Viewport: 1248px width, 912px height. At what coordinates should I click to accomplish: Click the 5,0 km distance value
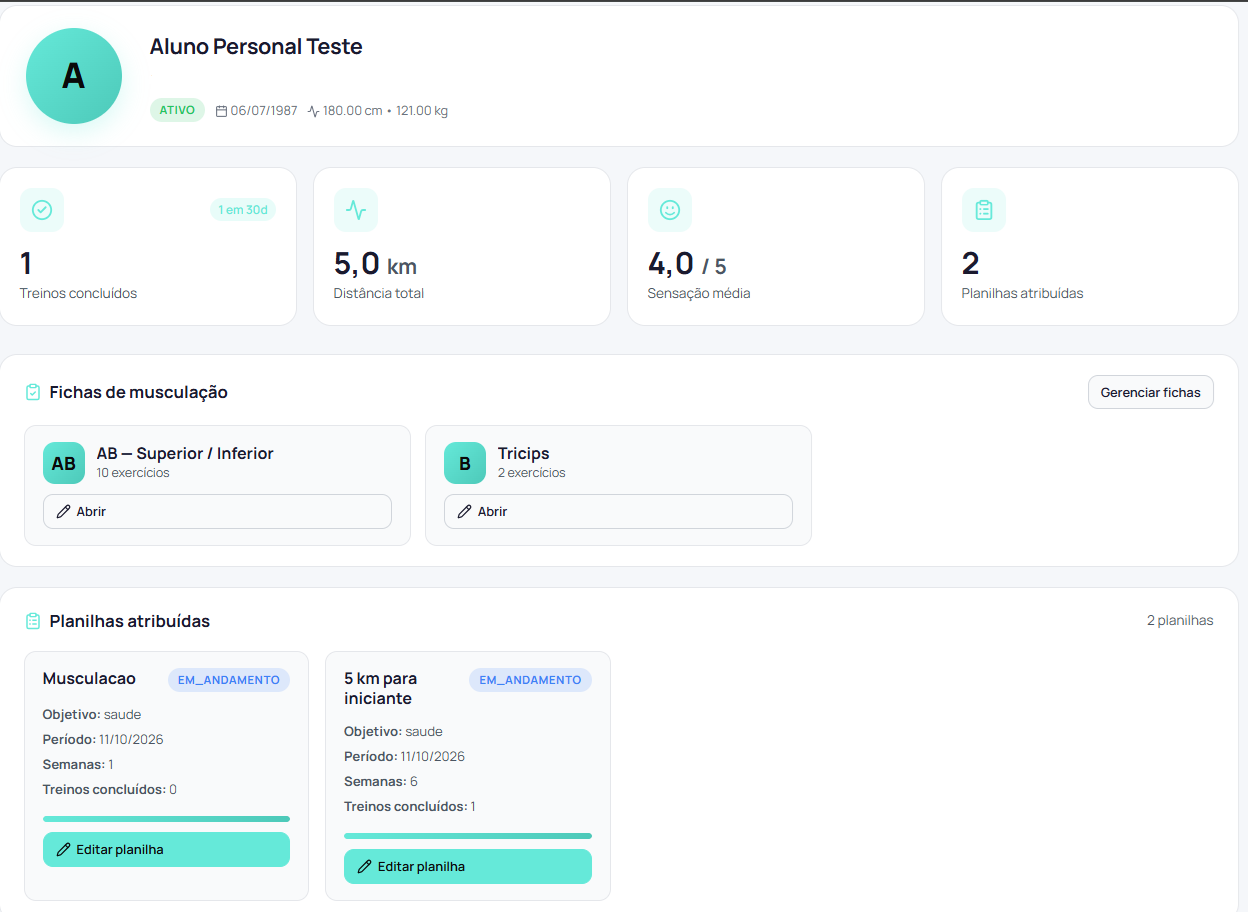click(375, 264)
